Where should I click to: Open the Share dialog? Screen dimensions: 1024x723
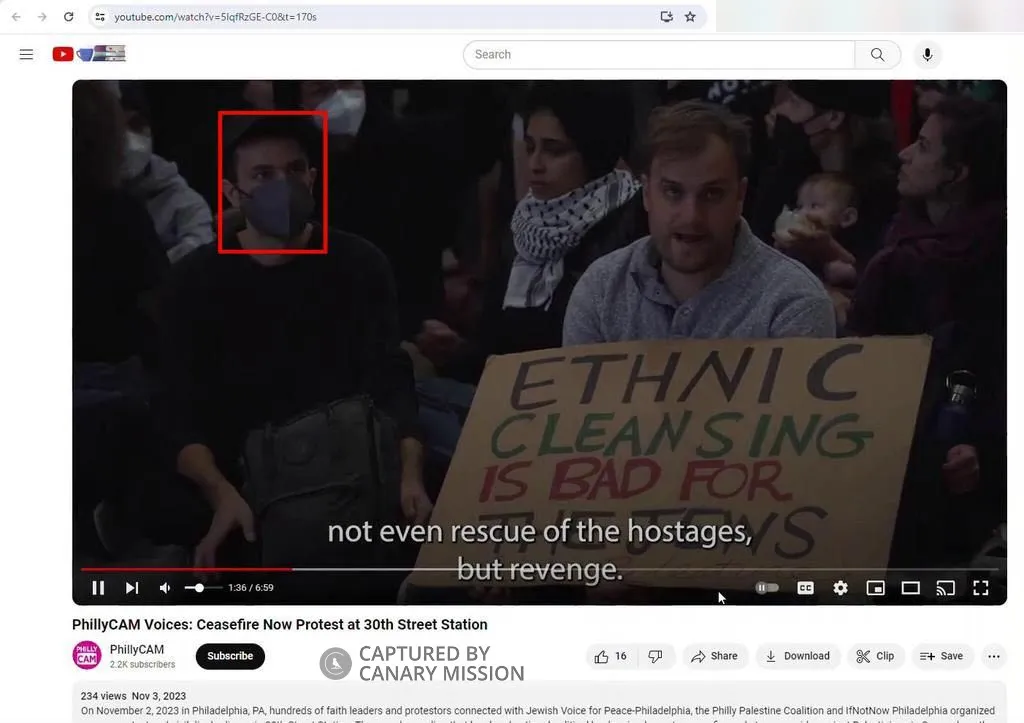click(x=714, y=656)
